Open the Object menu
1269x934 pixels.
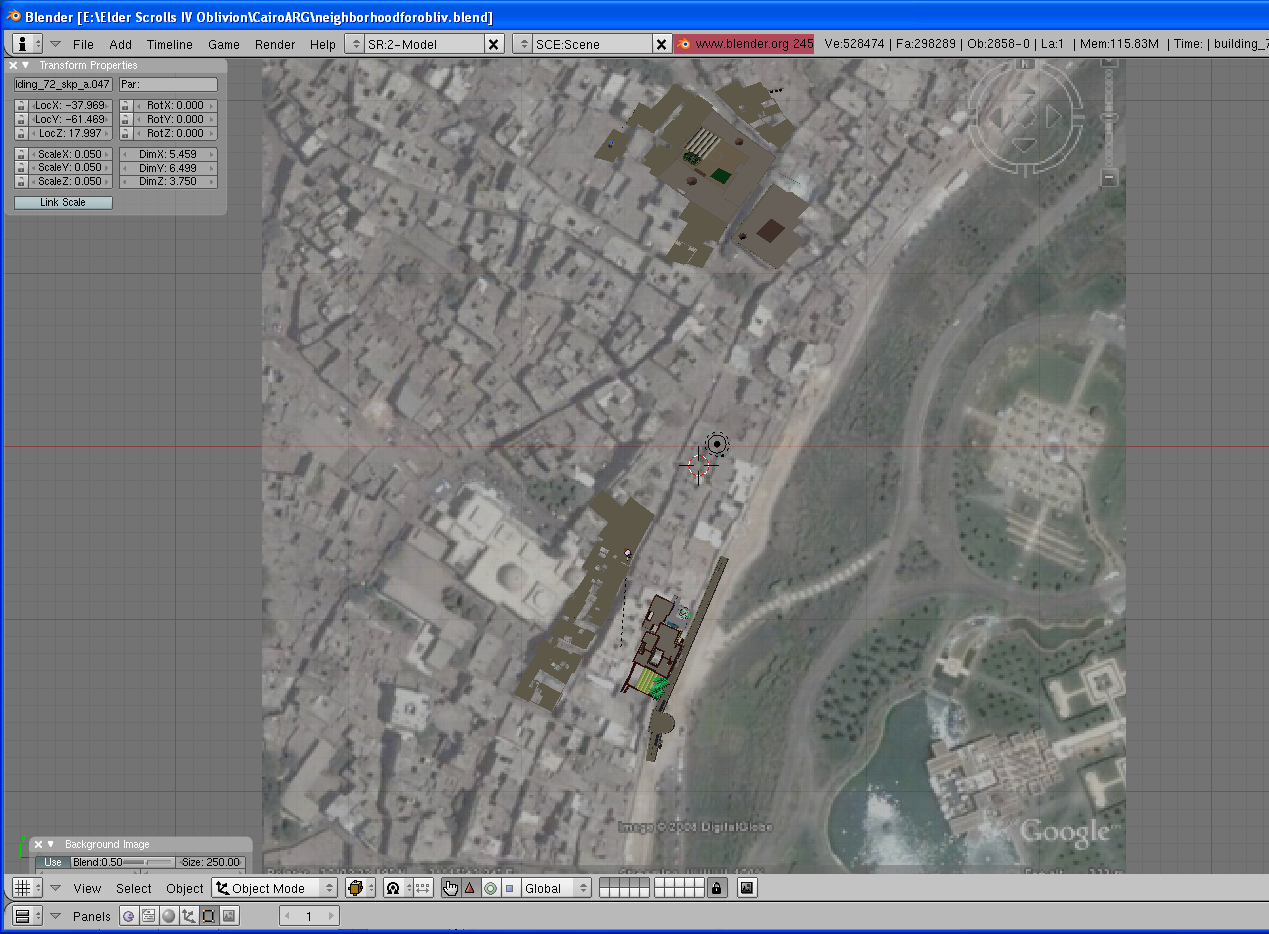click(185, 888)
